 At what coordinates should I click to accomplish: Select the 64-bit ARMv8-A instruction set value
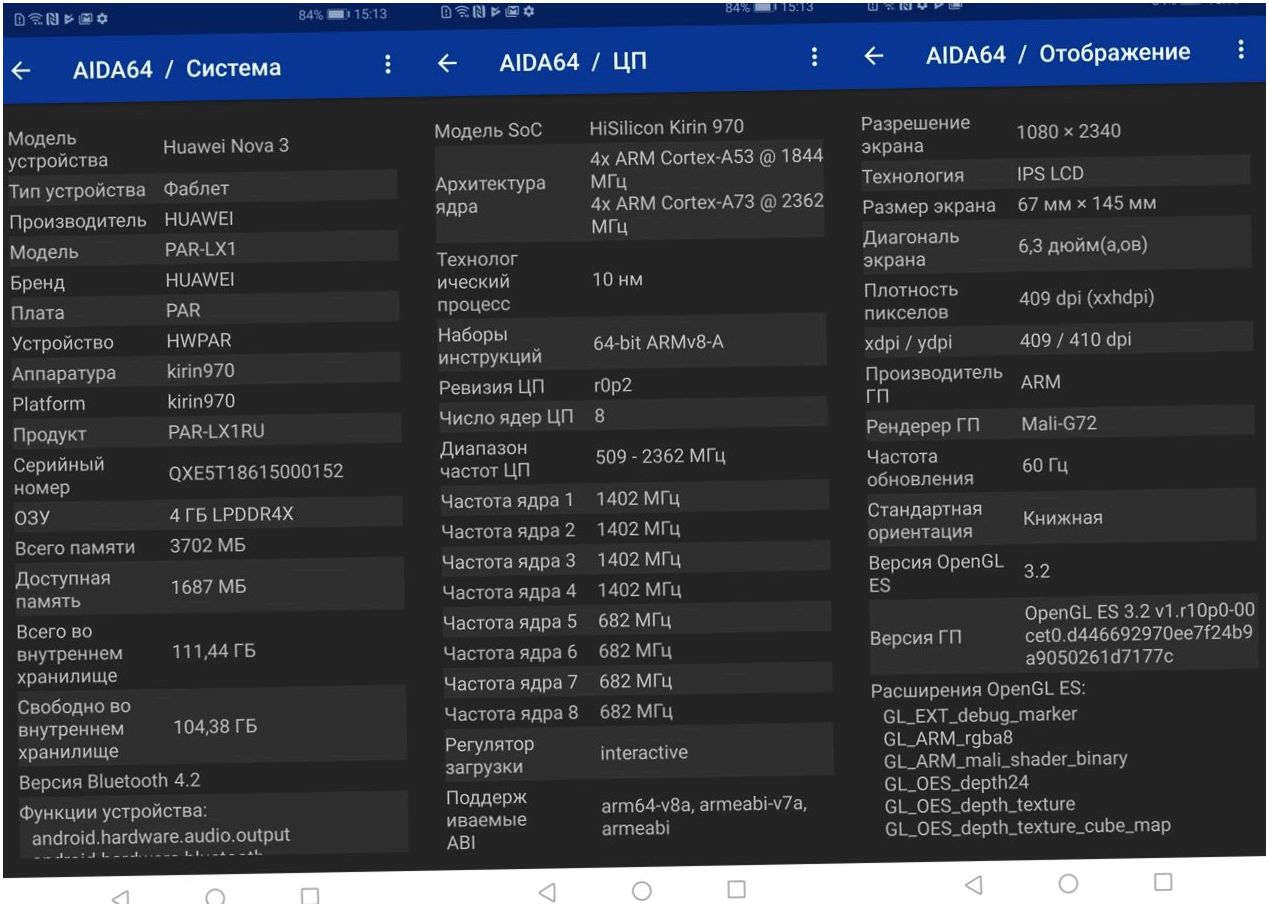coord(658,344)
